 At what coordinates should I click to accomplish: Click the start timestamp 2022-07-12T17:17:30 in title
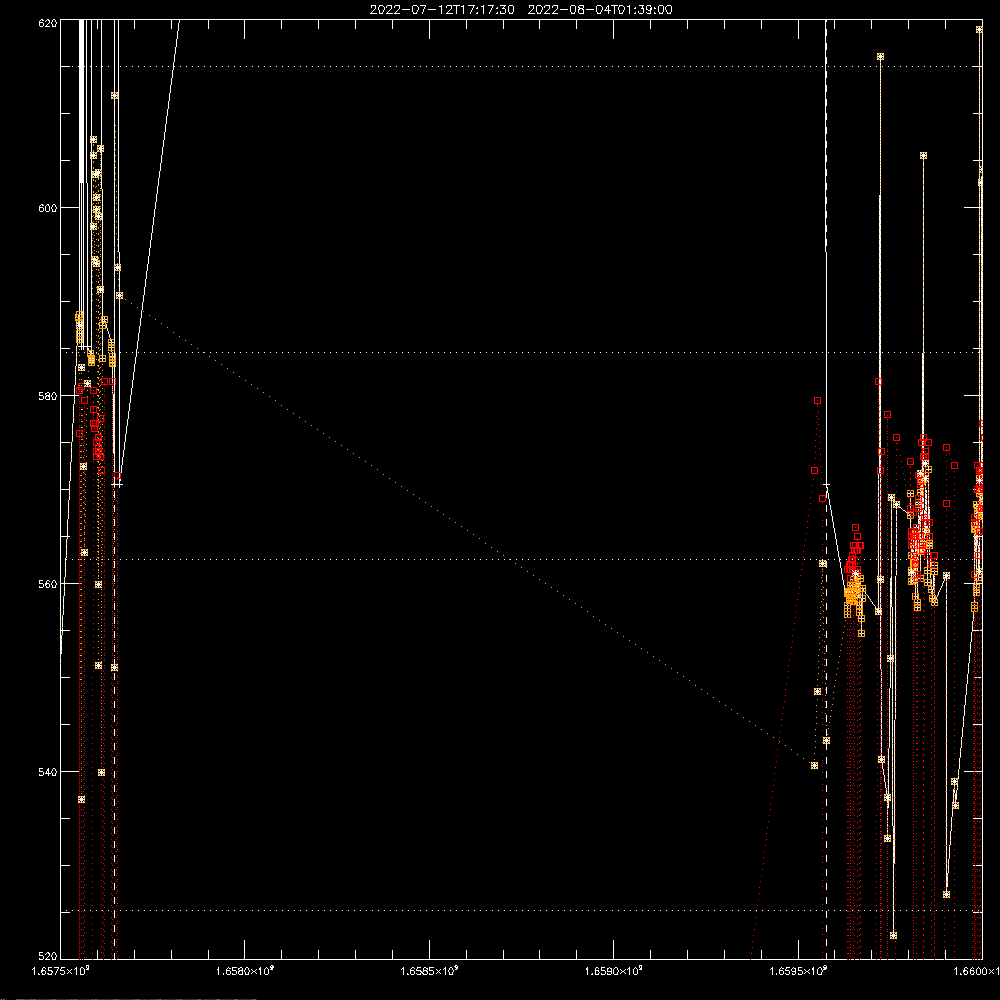tap(442, 10)
